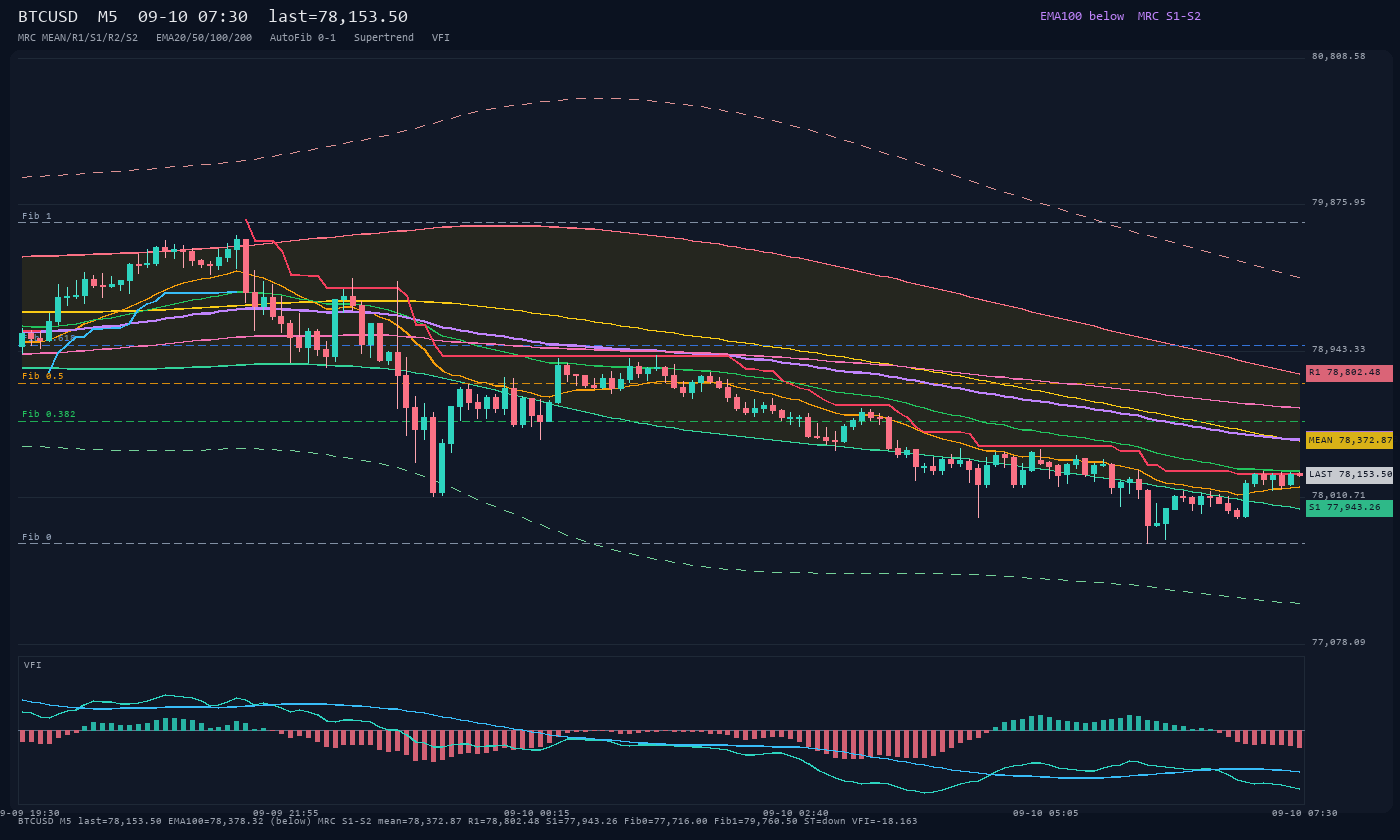Screen dimensions: 1400x840
Task: Click the 'Supertrend' legend label
Action: pyautogui.click(x=384, y=37)
